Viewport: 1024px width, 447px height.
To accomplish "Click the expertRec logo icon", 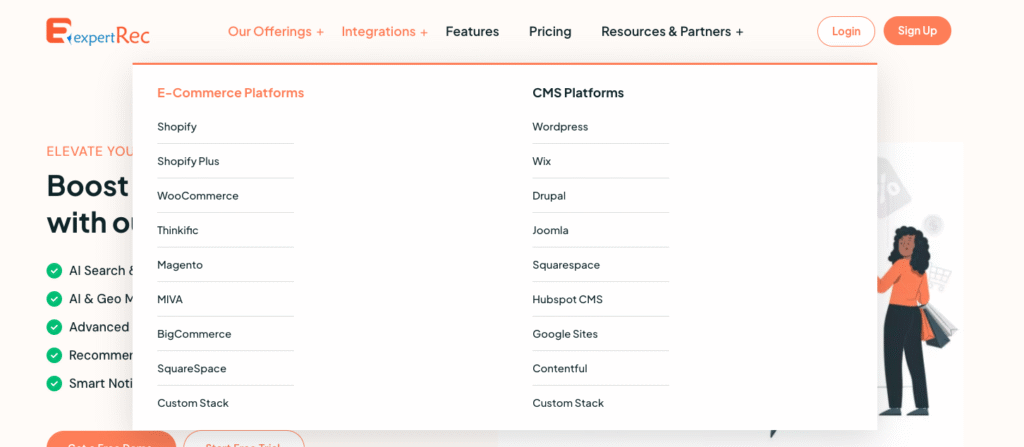I will click(x=59, y=31).
